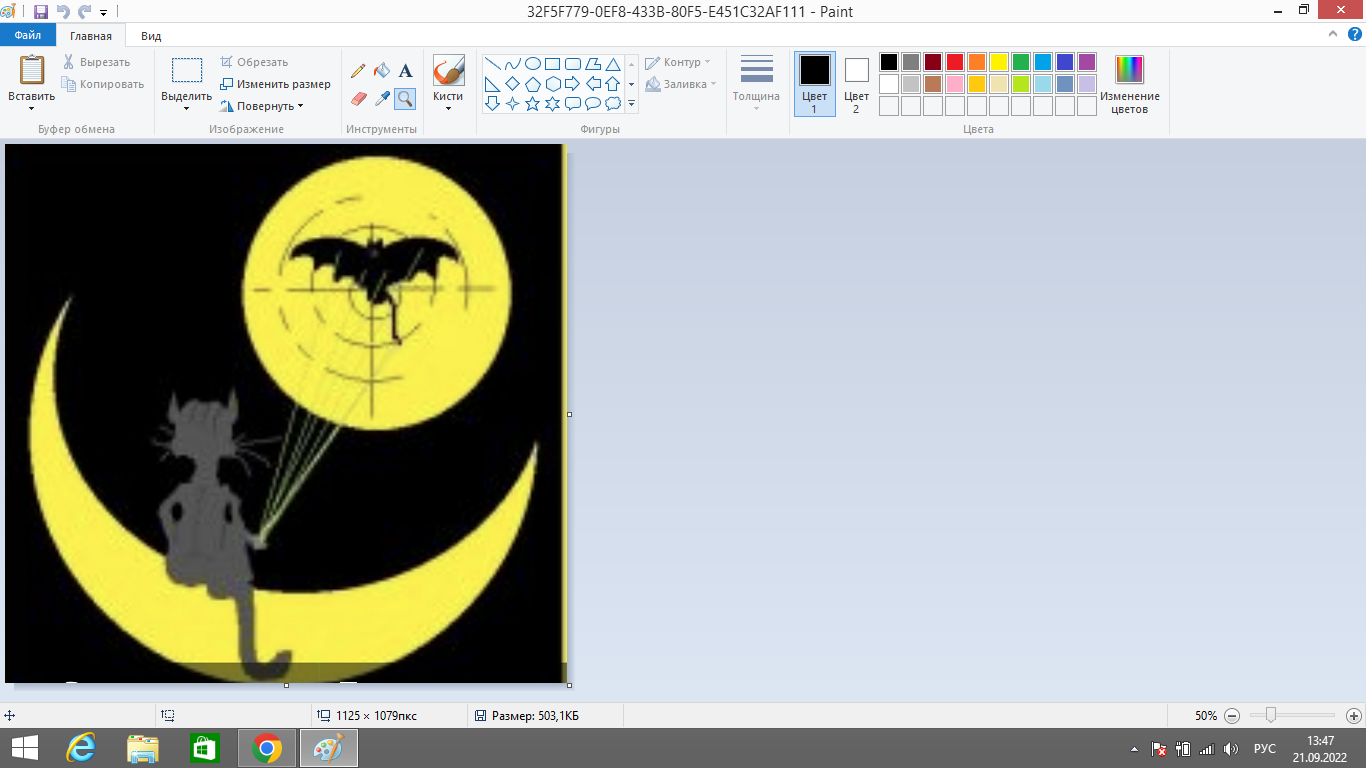
Task: Select the Text tool
Action: 405,71
